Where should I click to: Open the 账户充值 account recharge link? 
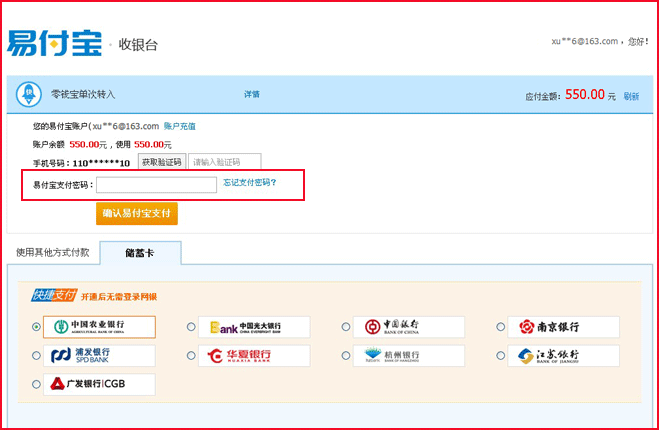179,126
